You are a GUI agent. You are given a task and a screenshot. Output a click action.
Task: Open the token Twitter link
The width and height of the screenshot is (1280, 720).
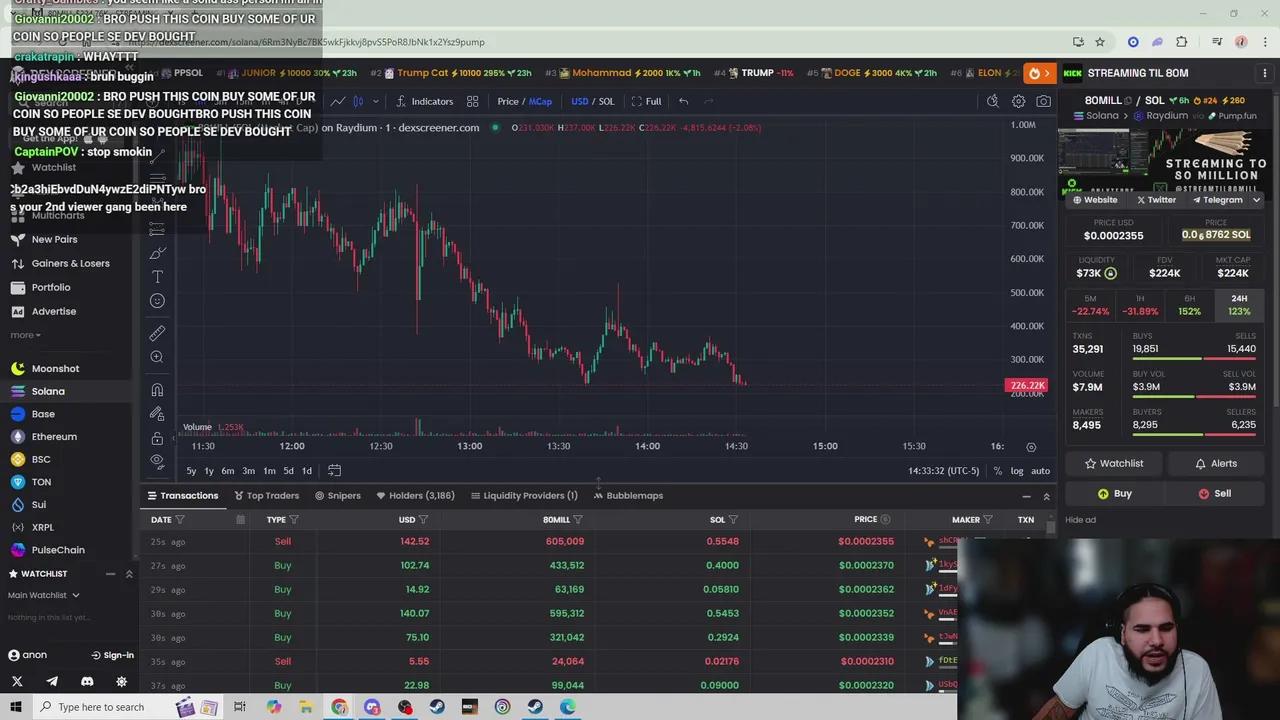click(1156, 200)
